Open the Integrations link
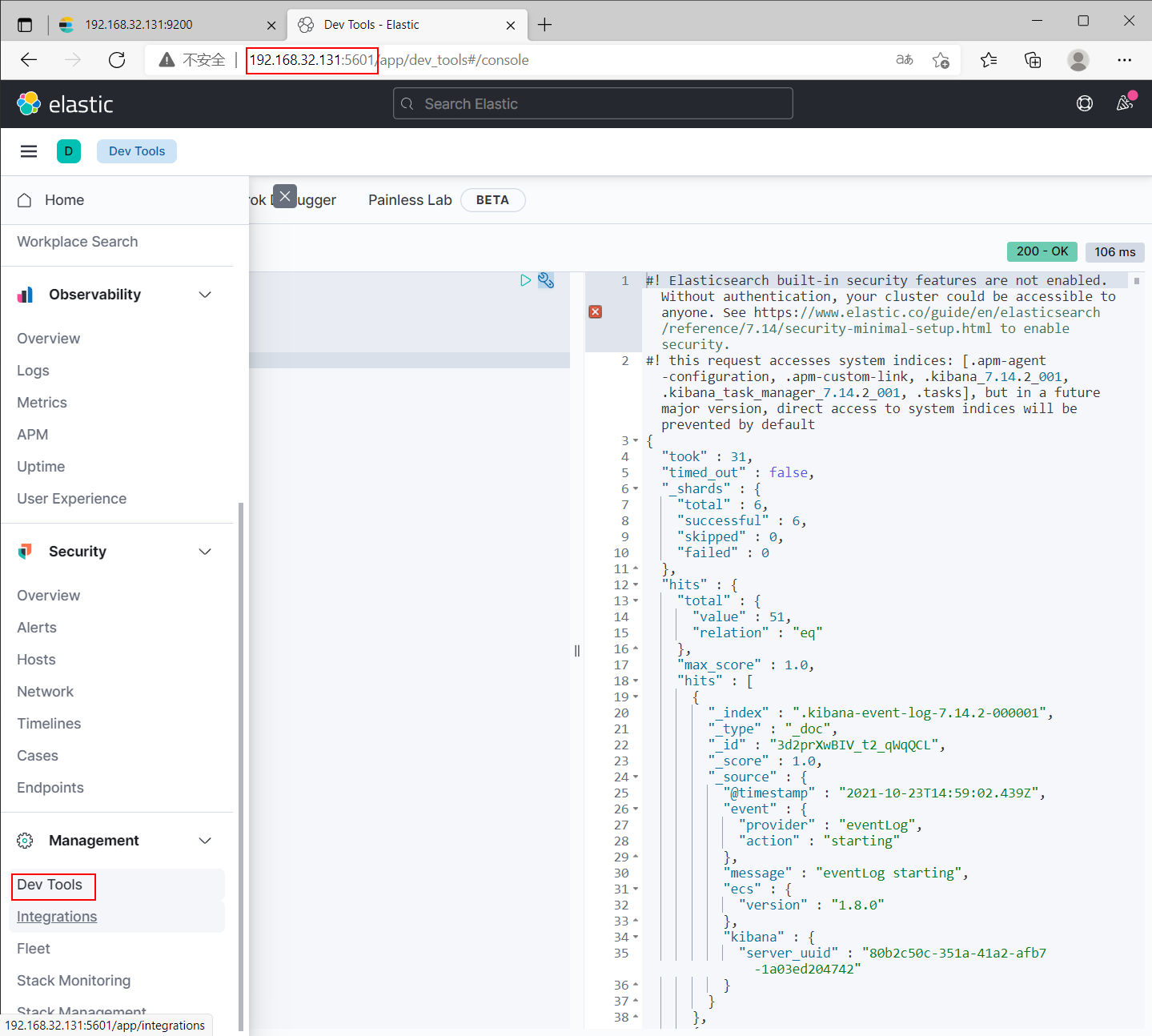This screenshot has width=1152, height=1036. [57, 917]
